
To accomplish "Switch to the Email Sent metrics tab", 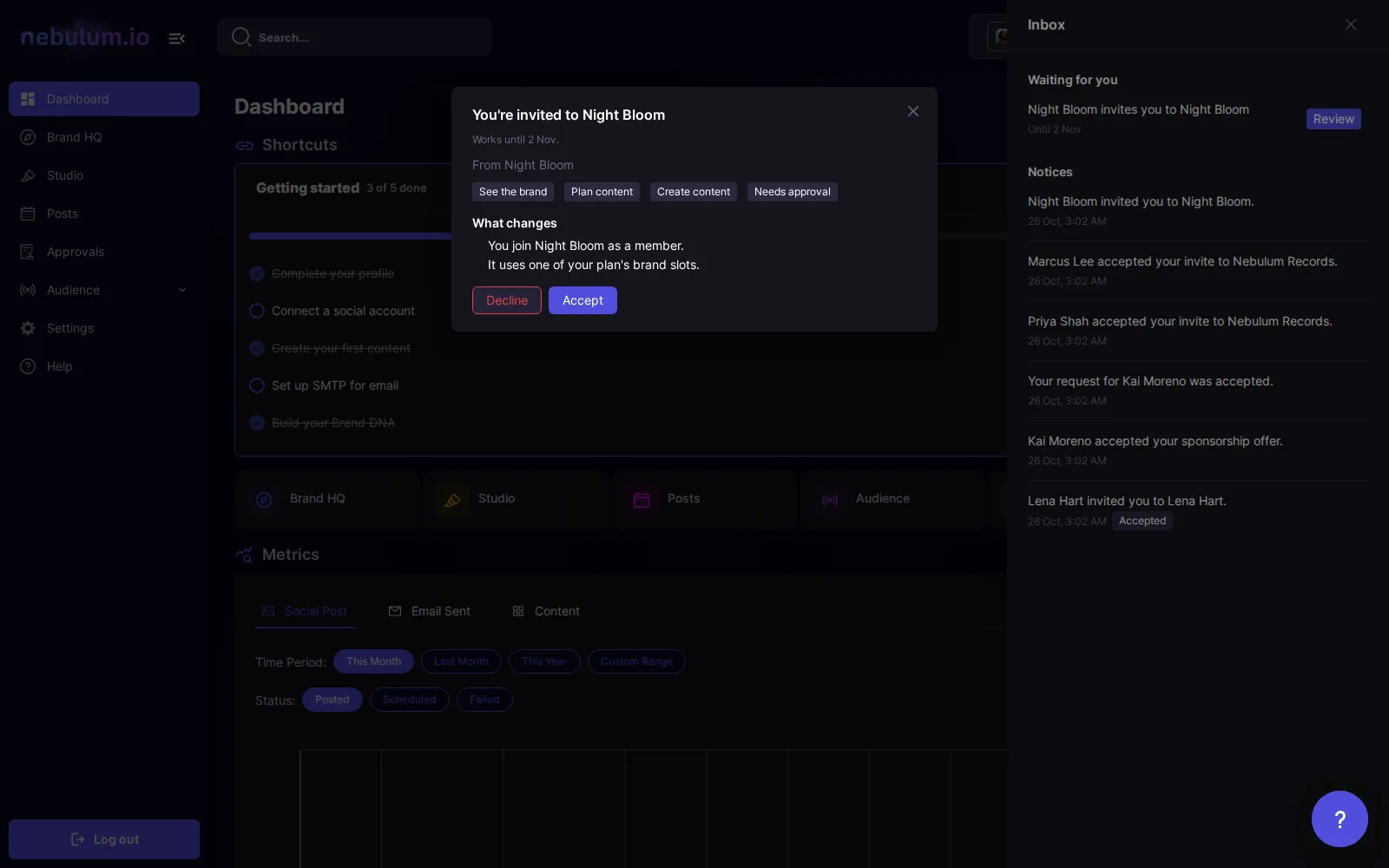I will tap(430, 611).
